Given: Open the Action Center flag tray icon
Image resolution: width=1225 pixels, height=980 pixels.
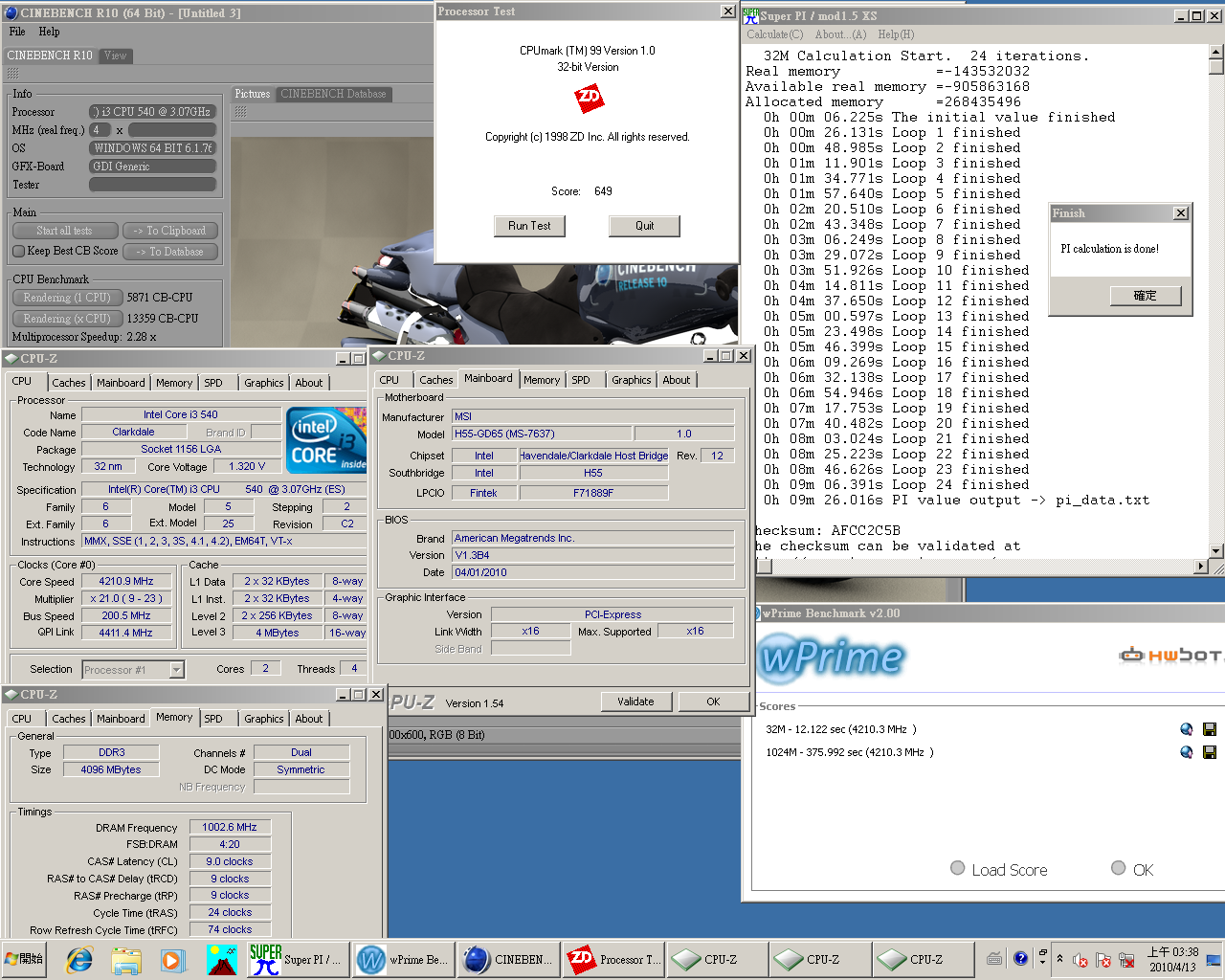Looking at the screenshot, I should [x=1103, y=960].
